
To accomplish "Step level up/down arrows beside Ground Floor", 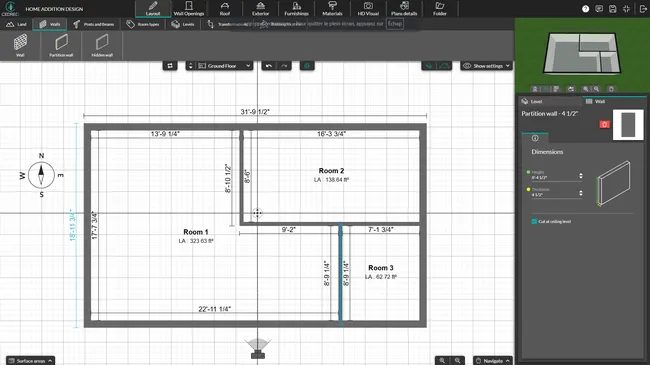I will 190,66.
